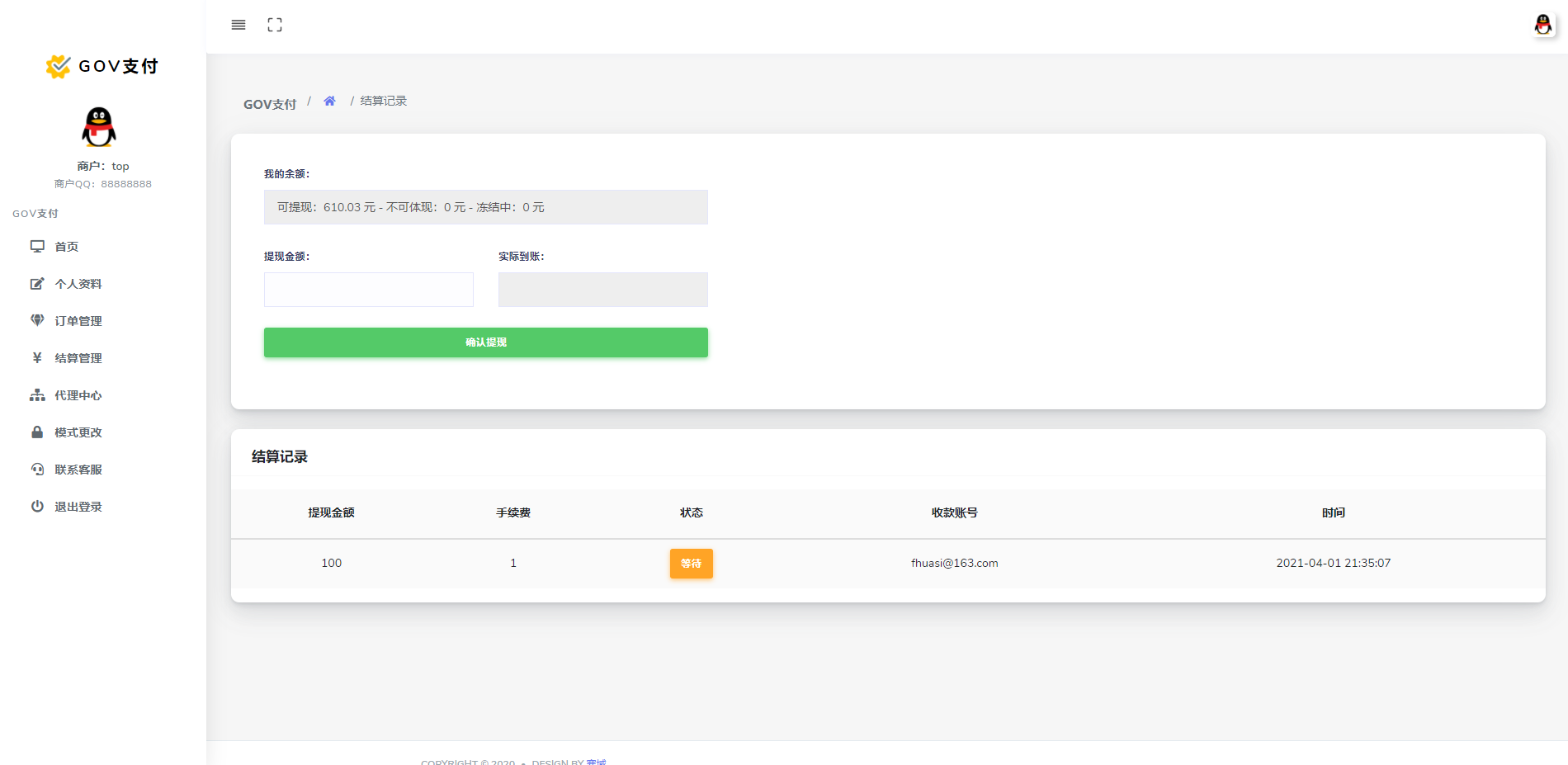Click the edit icon beside 个人资料
Viewport: 1568px width, 765px height.
tap(37, 284)
